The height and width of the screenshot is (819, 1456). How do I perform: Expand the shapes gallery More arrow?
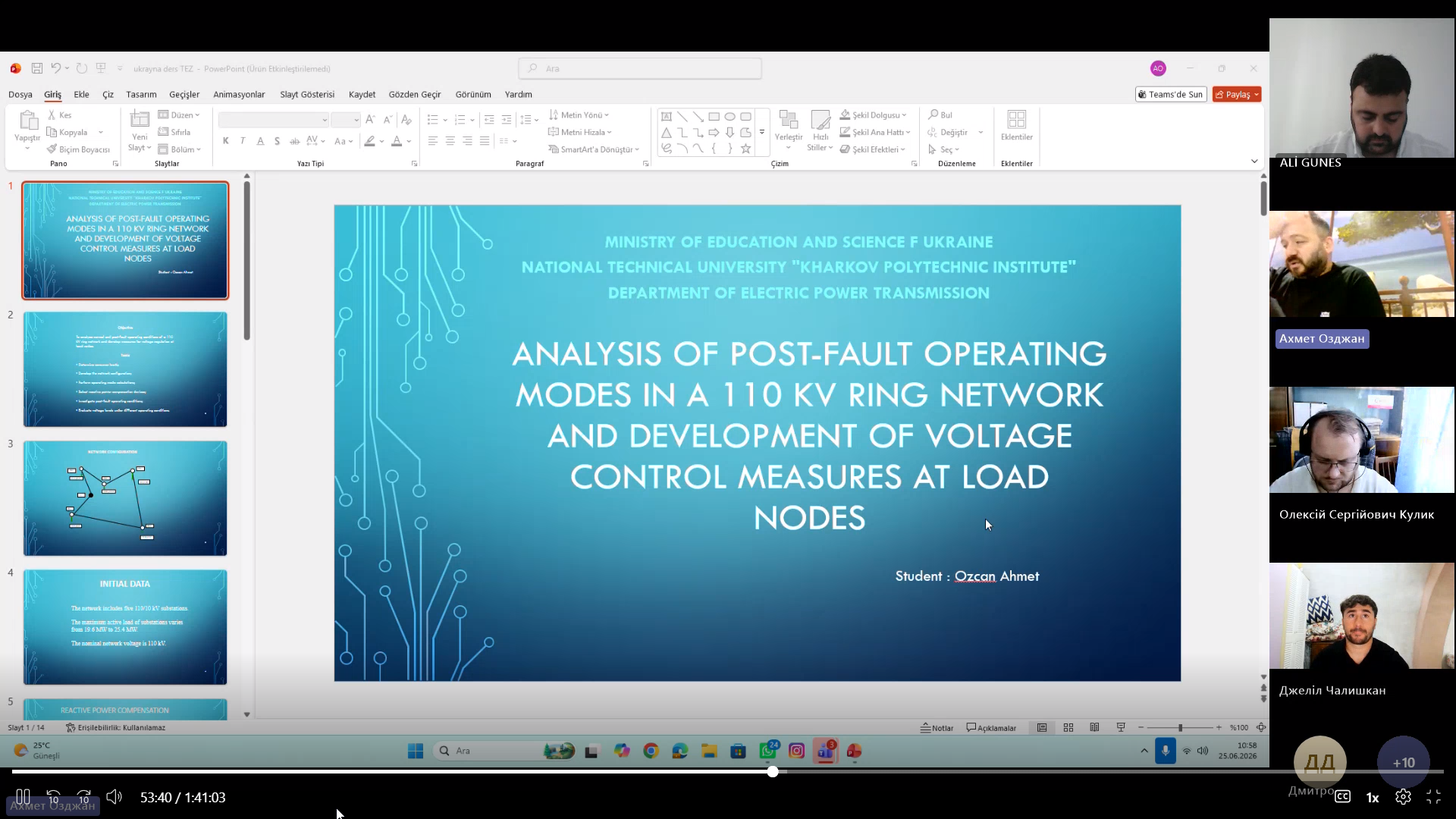[x=761, y=133]
